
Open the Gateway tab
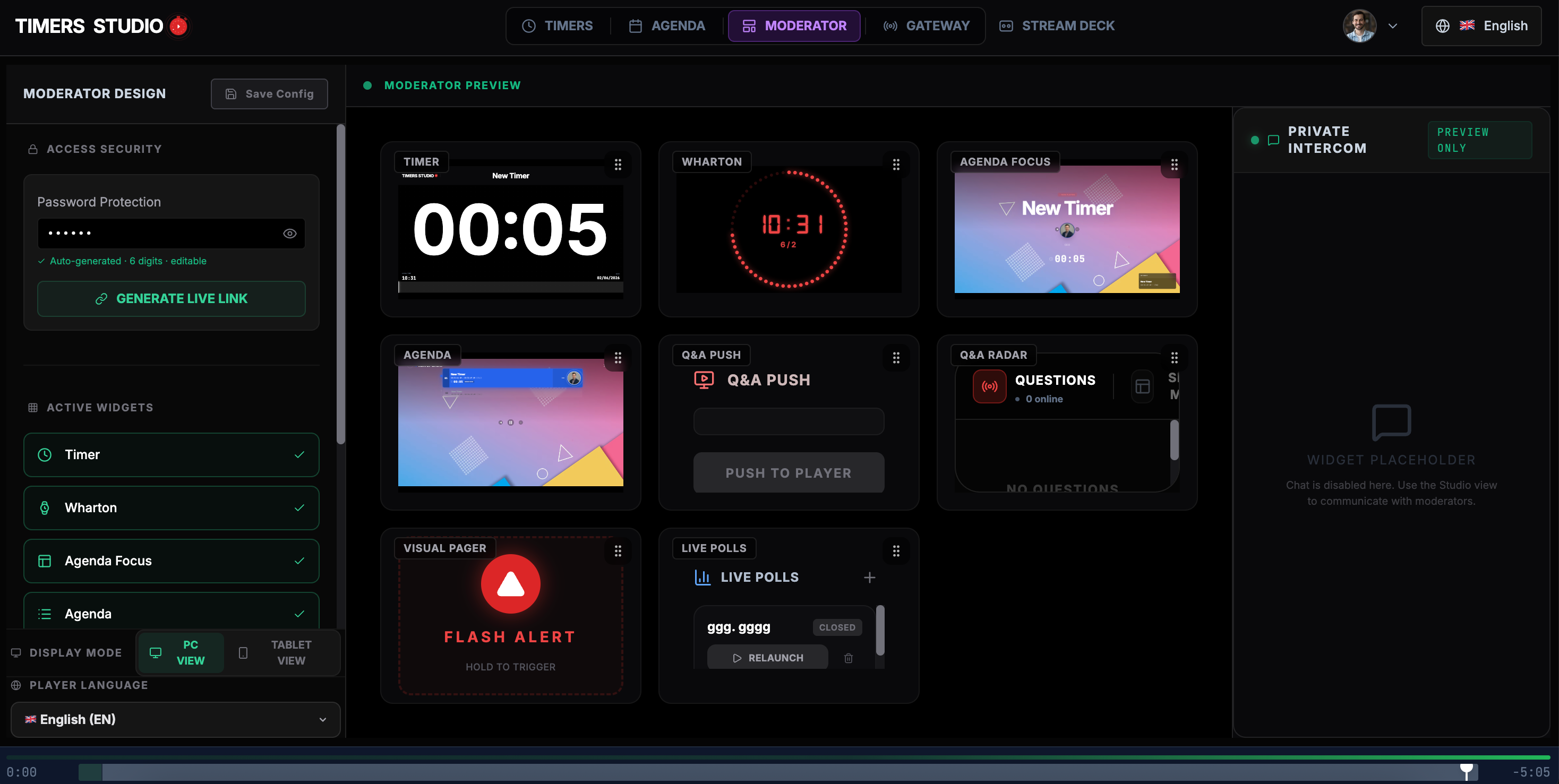(927, 26)
